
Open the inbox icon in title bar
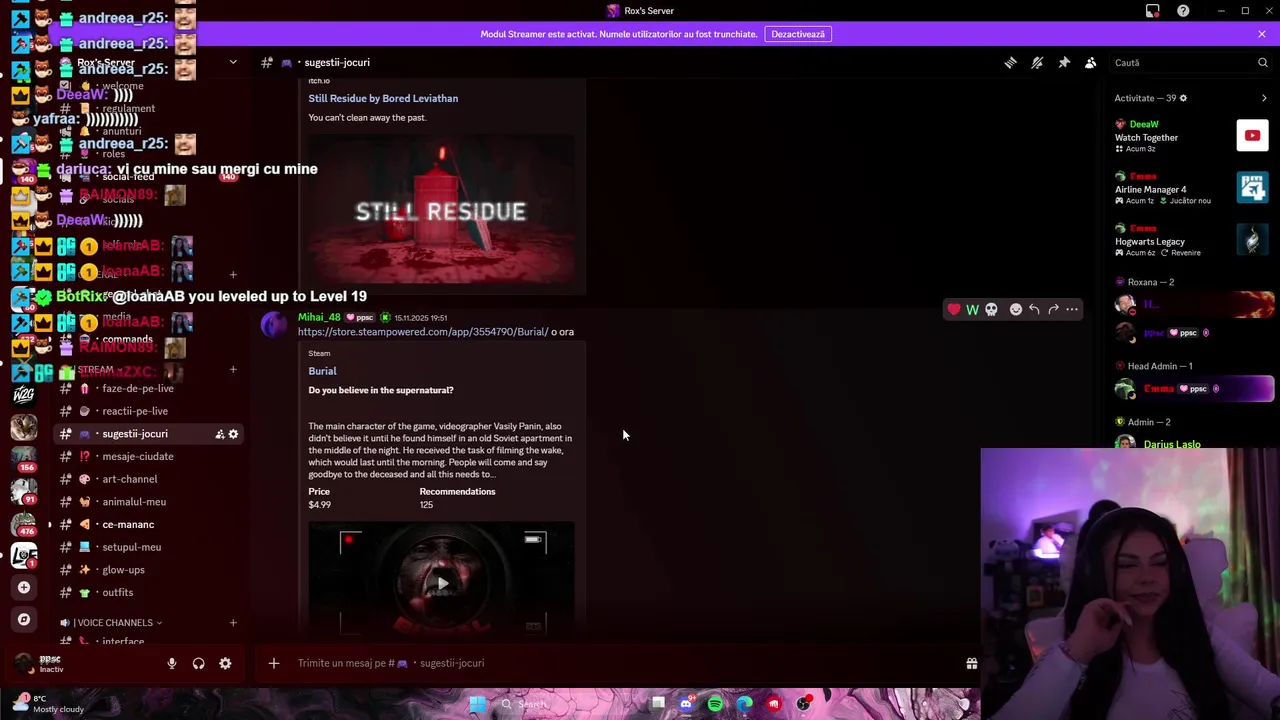(1153, 10)
